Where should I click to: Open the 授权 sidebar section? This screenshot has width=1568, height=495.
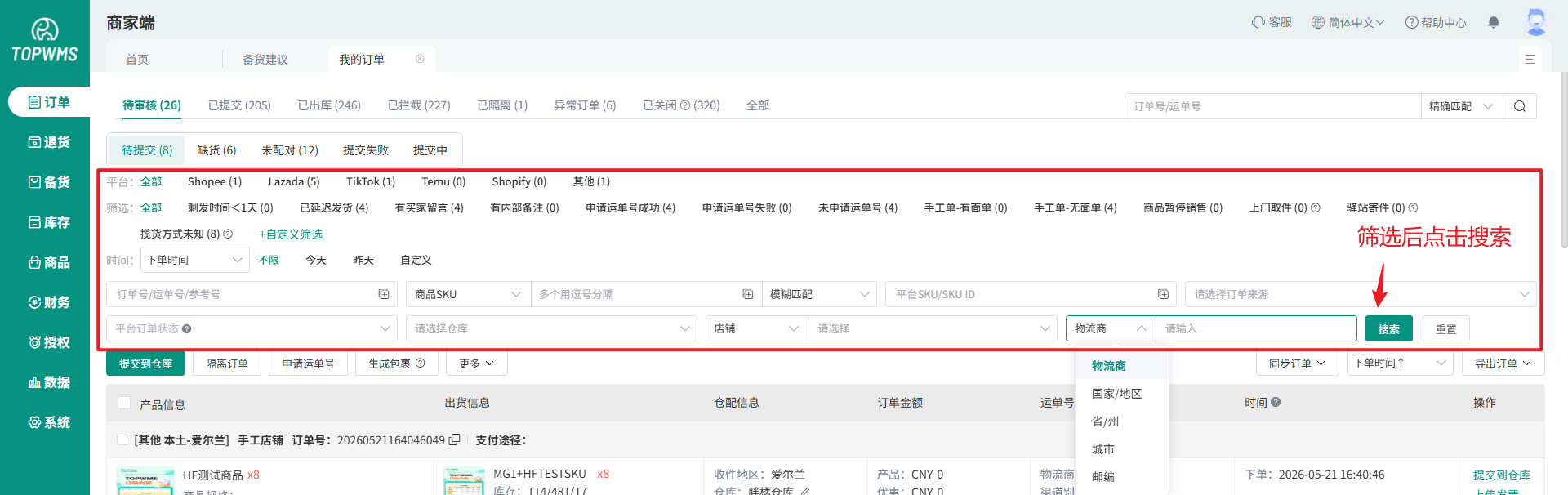coord(49,342)
